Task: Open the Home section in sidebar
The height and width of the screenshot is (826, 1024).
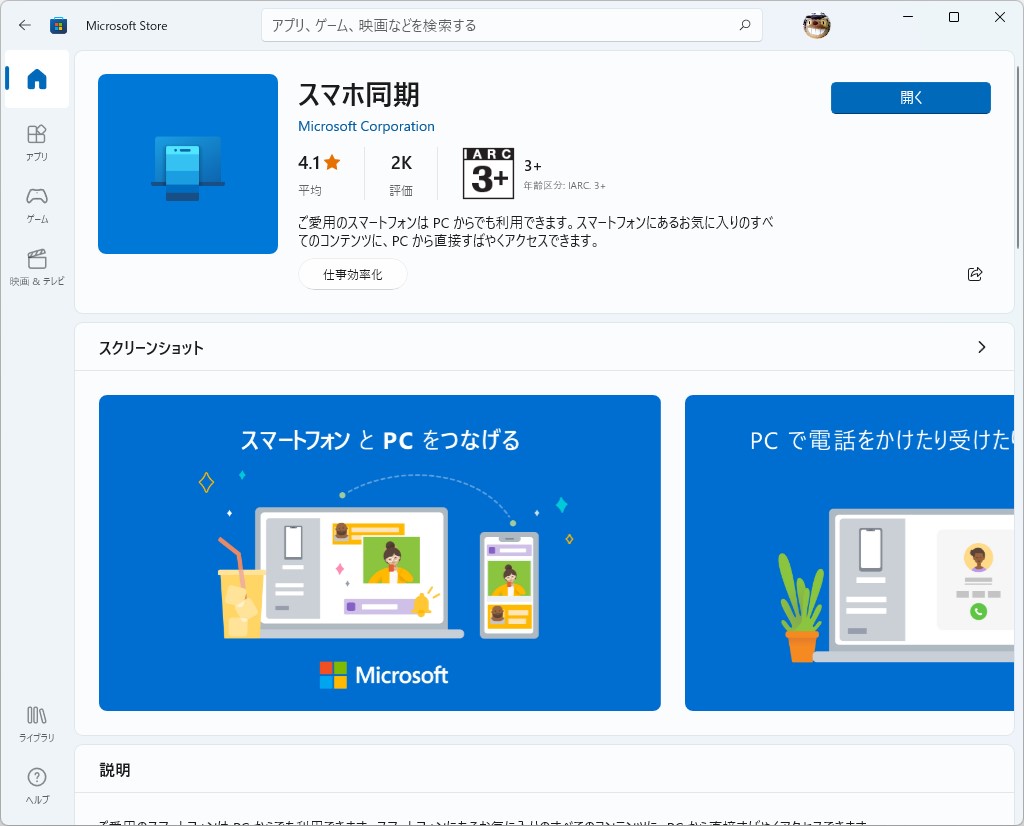Action: coord(36,80)
